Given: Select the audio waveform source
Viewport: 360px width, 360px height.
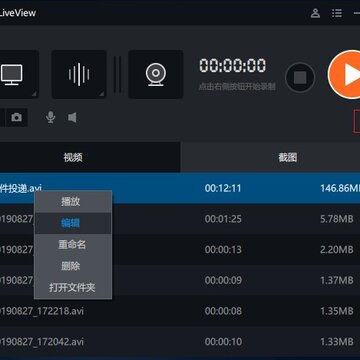Looking at the screenshot, I should pyautogui.click(x=79, y=74).
